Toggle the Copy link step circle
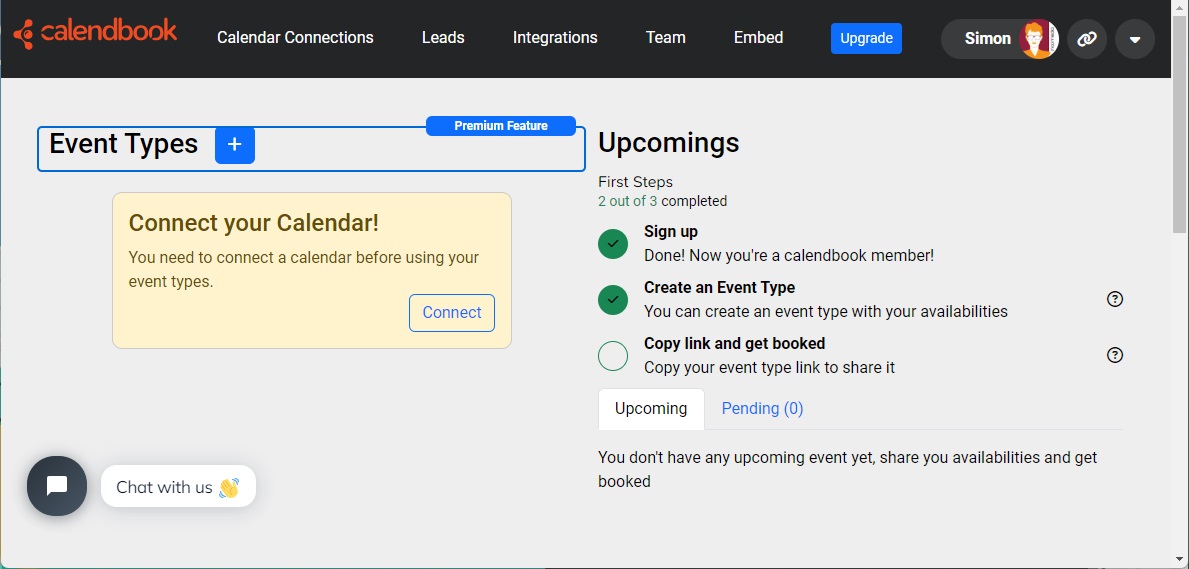The height and width of the screenshot is (569, 1189). 613,356
